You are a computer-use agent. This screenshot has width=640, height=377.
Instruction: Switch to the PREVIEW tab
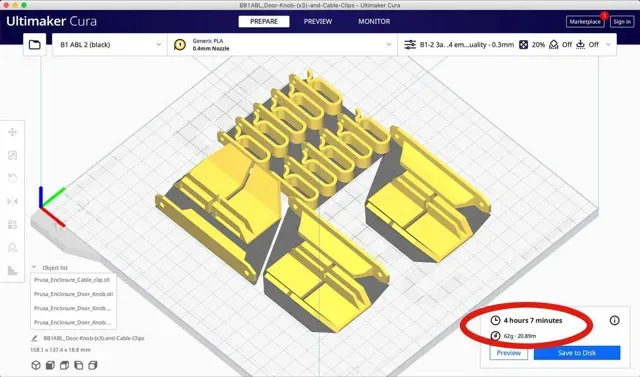(x=318, y=21)
